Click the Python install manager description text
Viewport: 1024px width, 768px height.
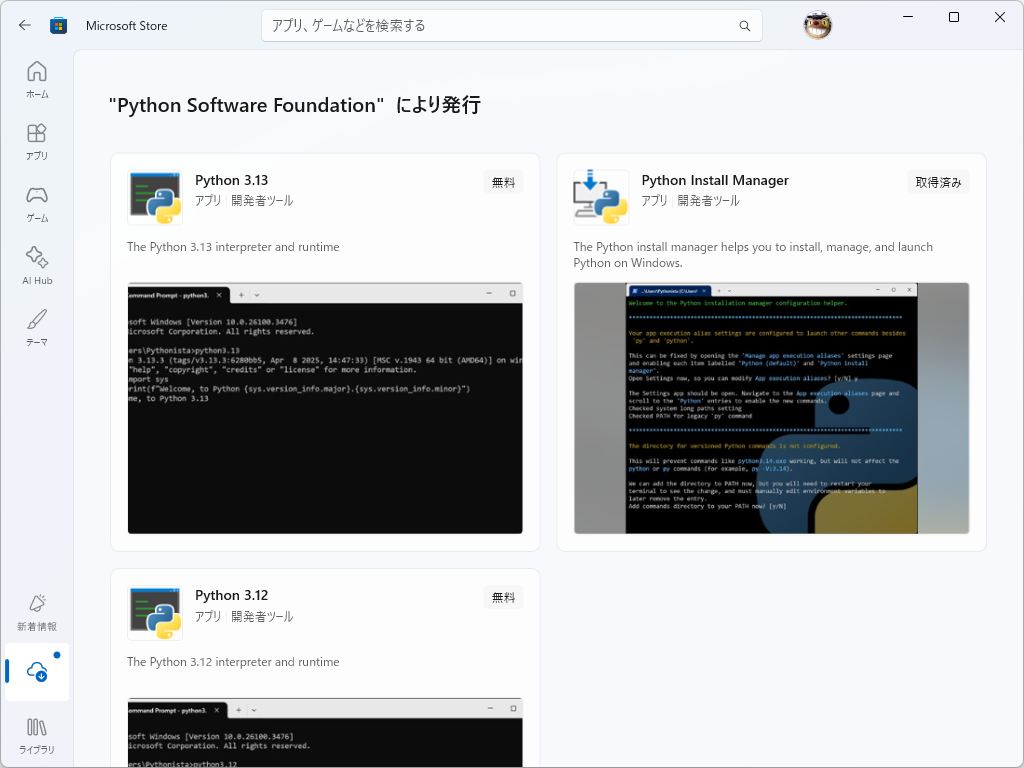753,255
